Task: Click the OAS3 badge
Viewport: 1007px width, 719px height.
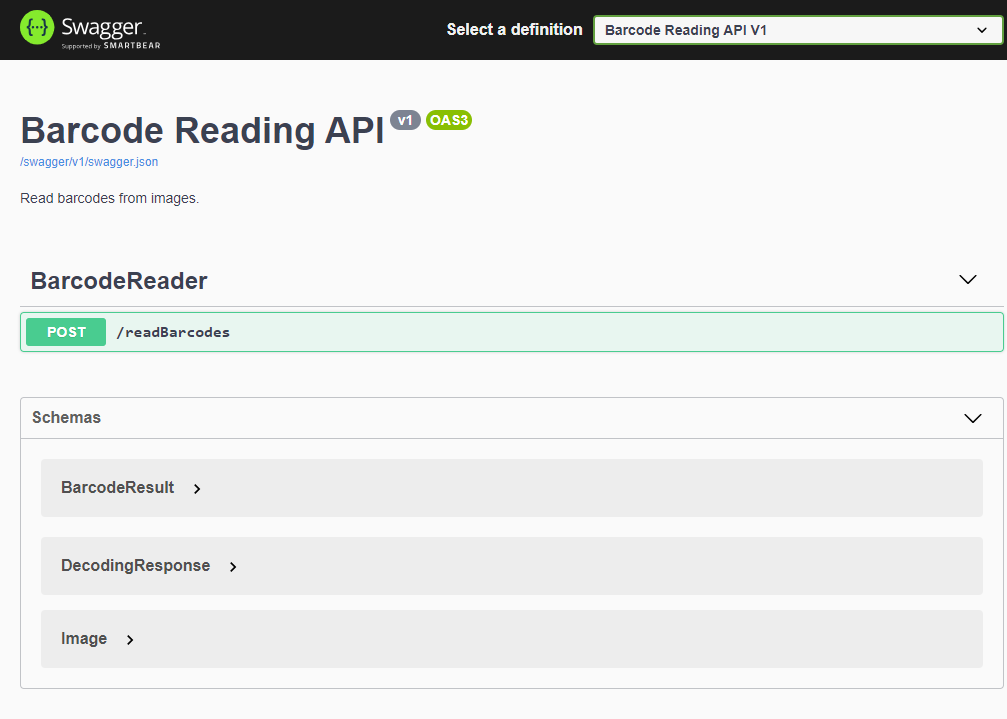Action: pos(449,120)
